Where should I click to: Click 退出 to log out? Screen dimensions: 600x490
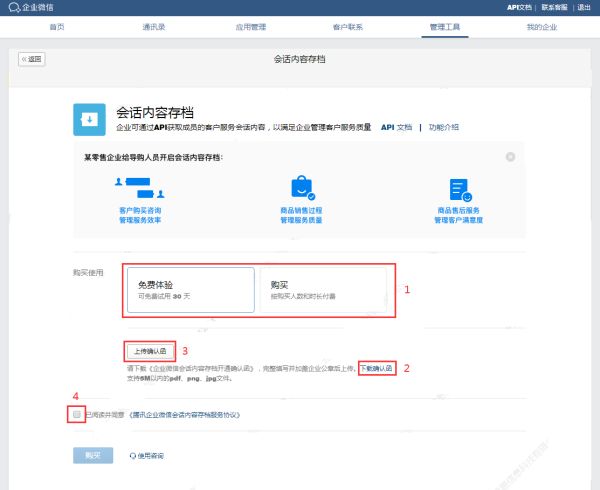click(584, 7)
